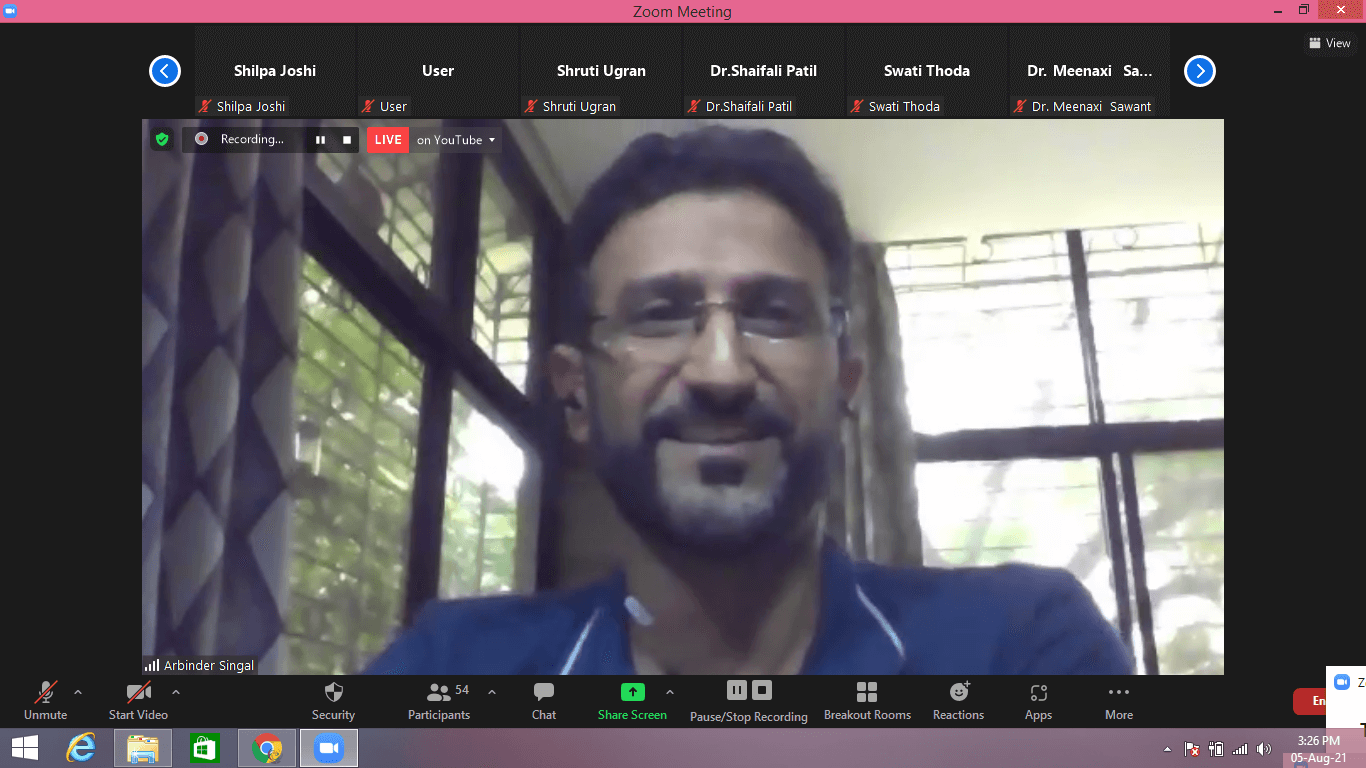Stop recording in the top recording bar
This screenshot has width=1366, height=768.
click(347, 140)
